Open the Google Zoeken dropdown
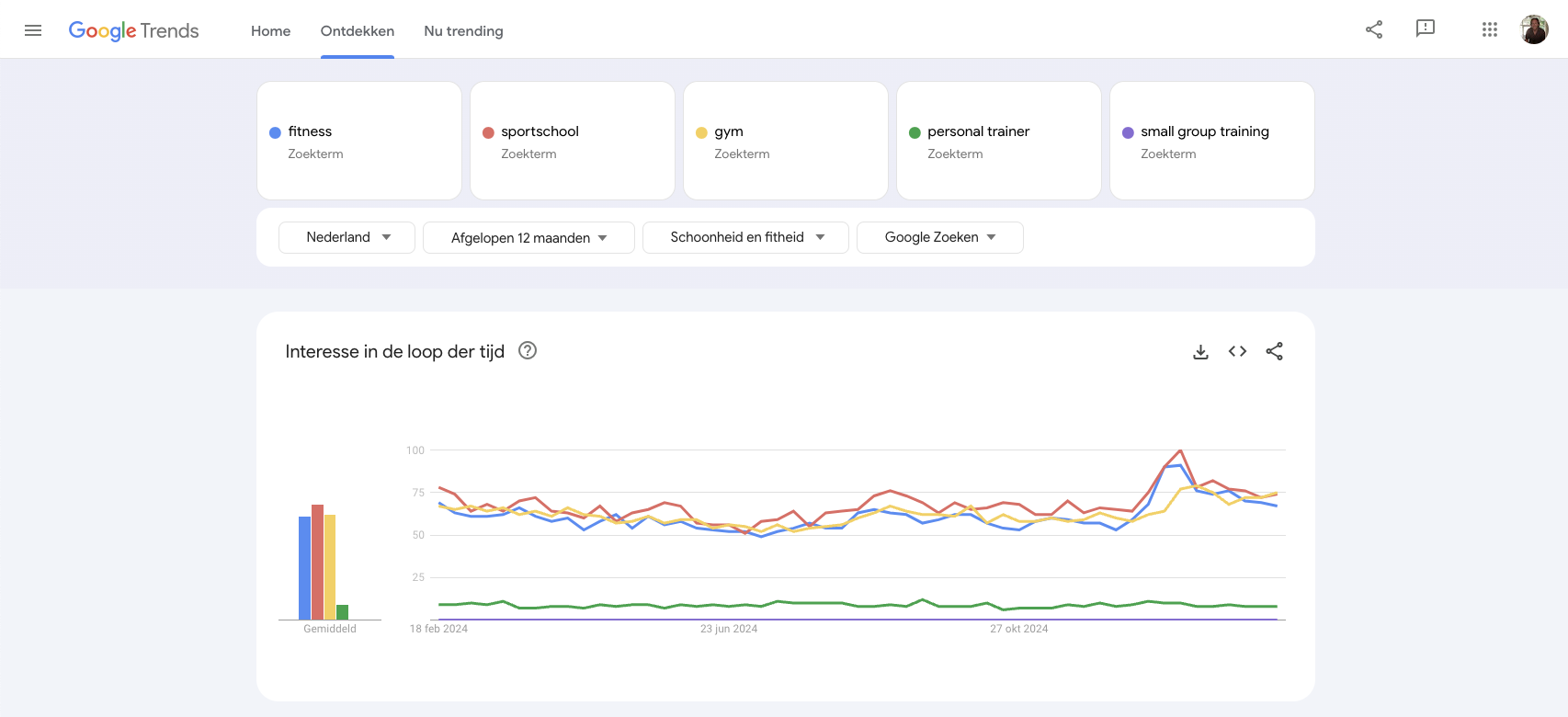Image resolution: width=1568 pixels, height=717 pixels. (939, 237)
